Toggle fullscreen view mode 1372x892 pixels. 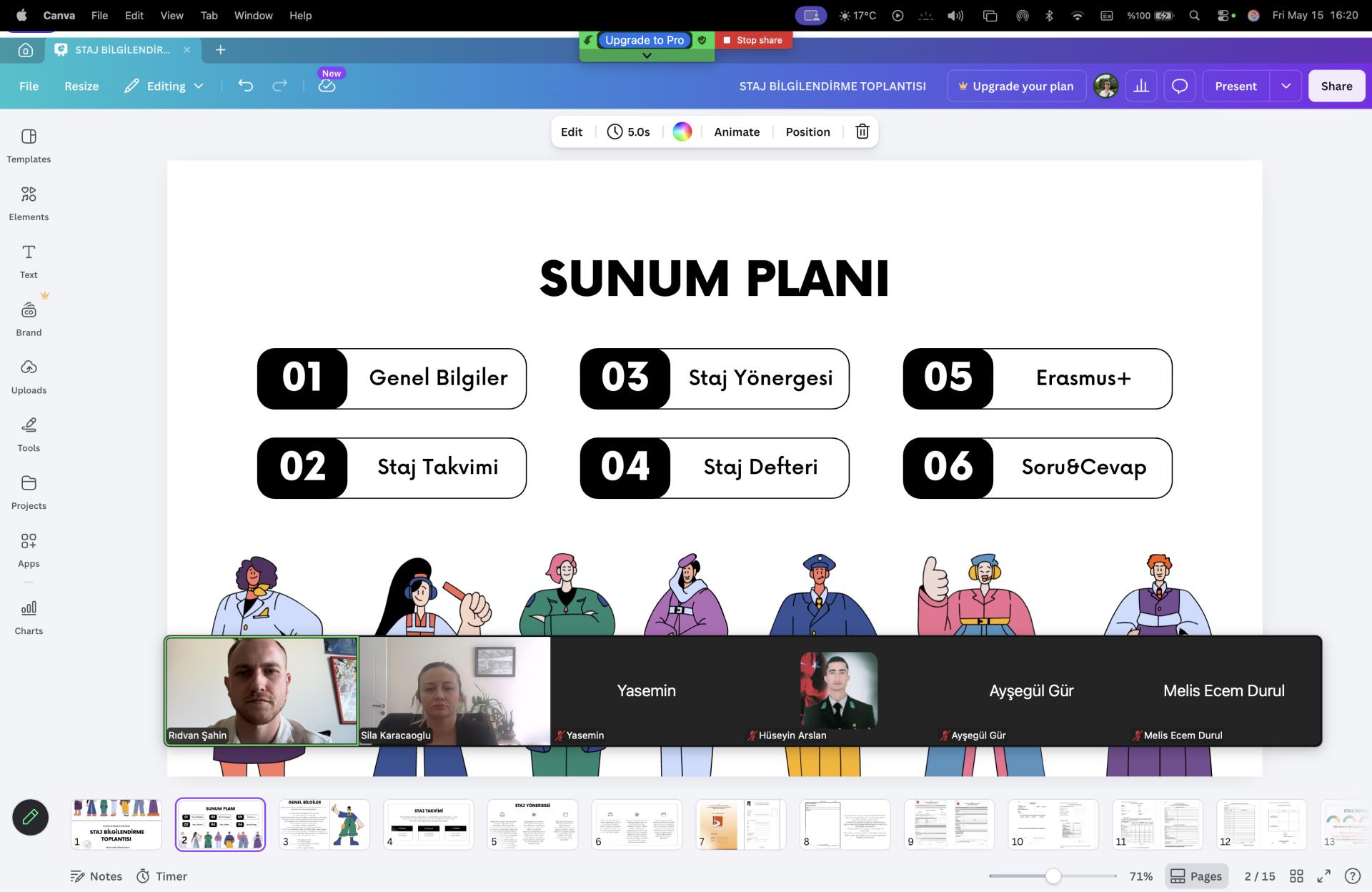click(1323, 876)
